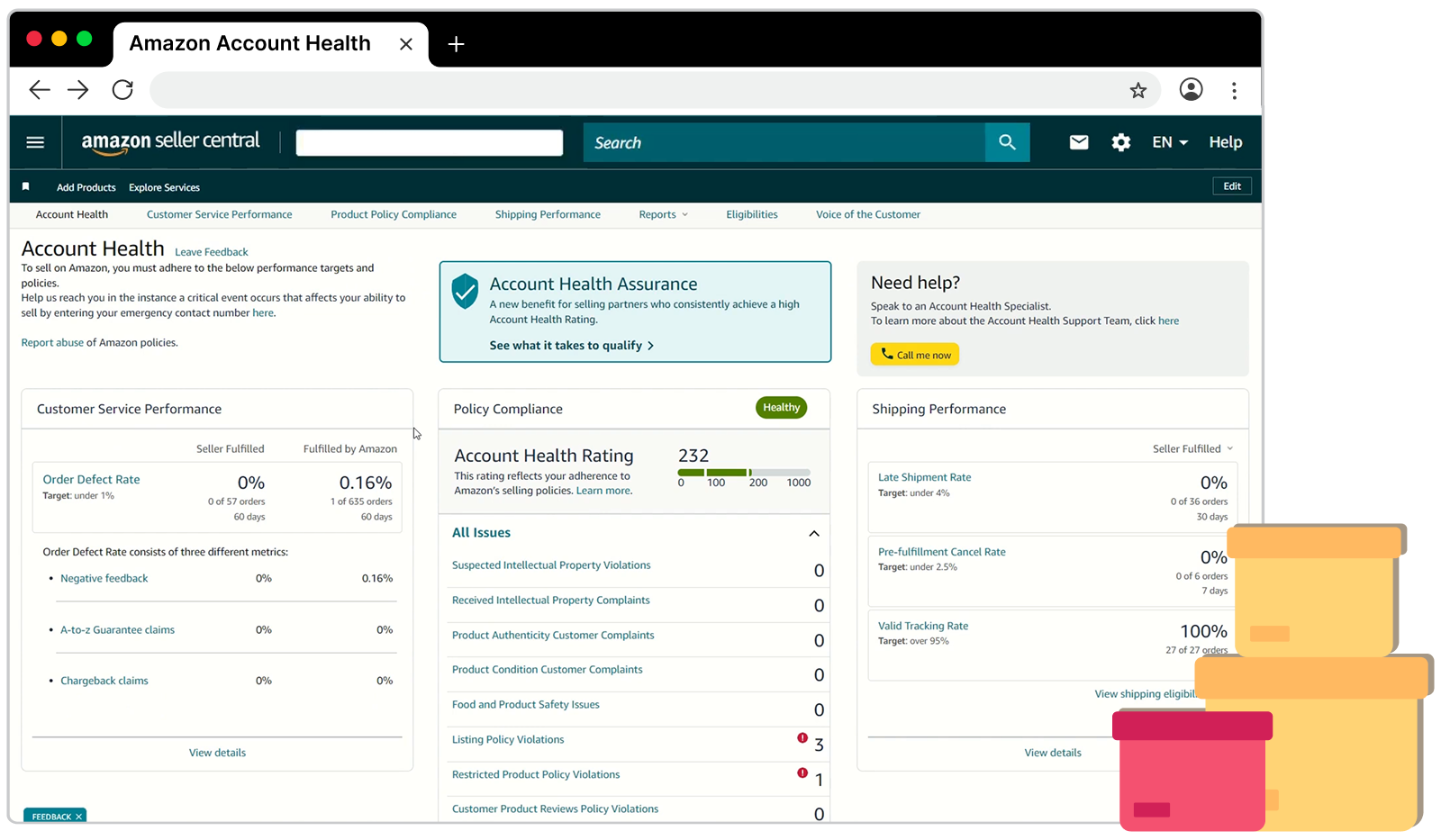Open the messages envelope icon
Screen dimensions: 1441x840
pyautogui.click(x=1078, y=142)
